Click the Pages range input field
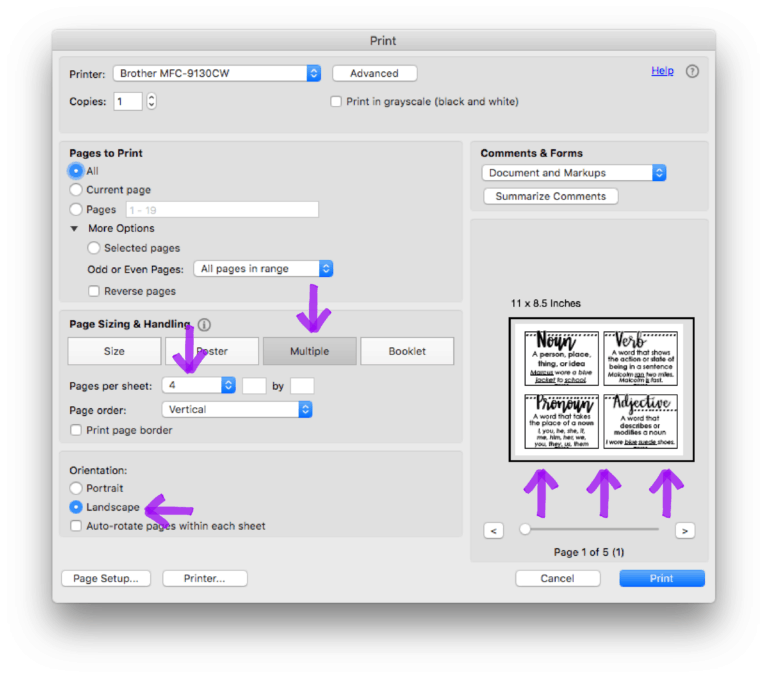This screenshot has height=678, width=768. click(x=221, y=210)
